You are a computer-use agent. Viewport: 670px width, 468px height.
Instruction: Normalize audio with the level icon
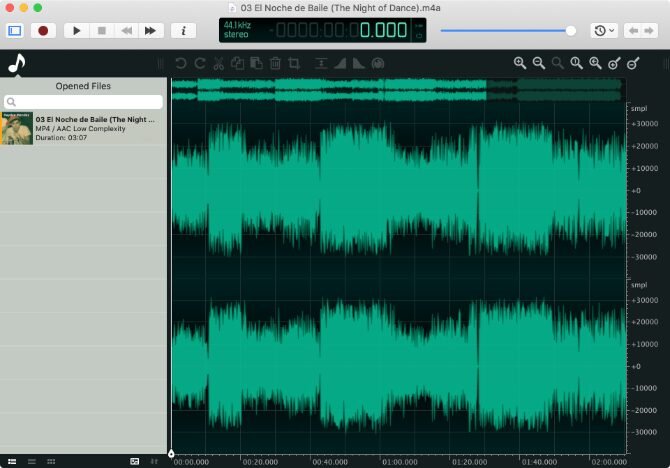pyautogui.click(x=321, y=64)
